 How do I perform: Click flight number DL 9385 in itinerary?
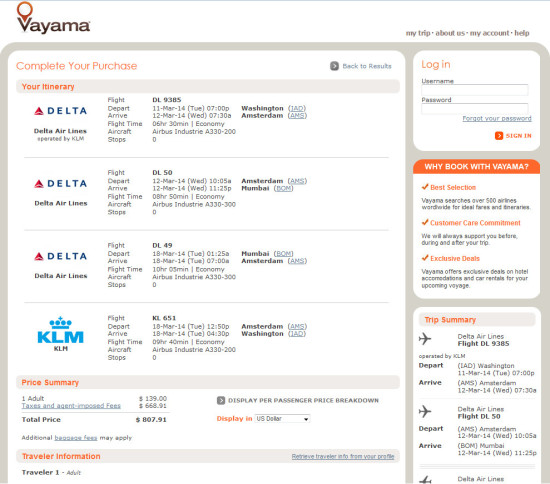click(x=167, y=100)
